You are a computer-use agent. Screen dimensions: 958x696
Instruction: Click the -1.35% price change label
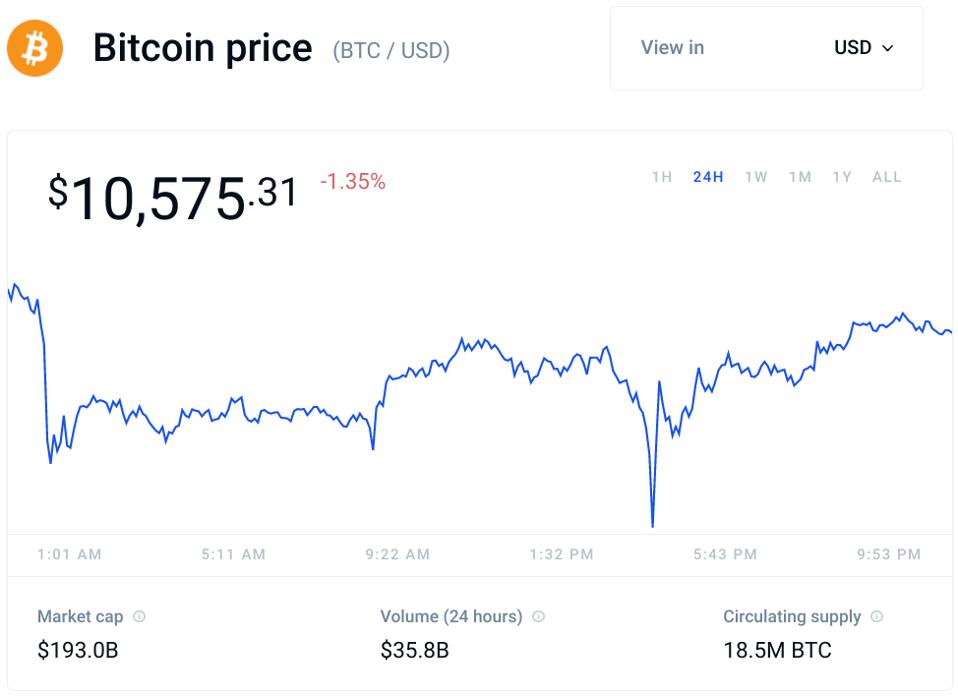353,182
